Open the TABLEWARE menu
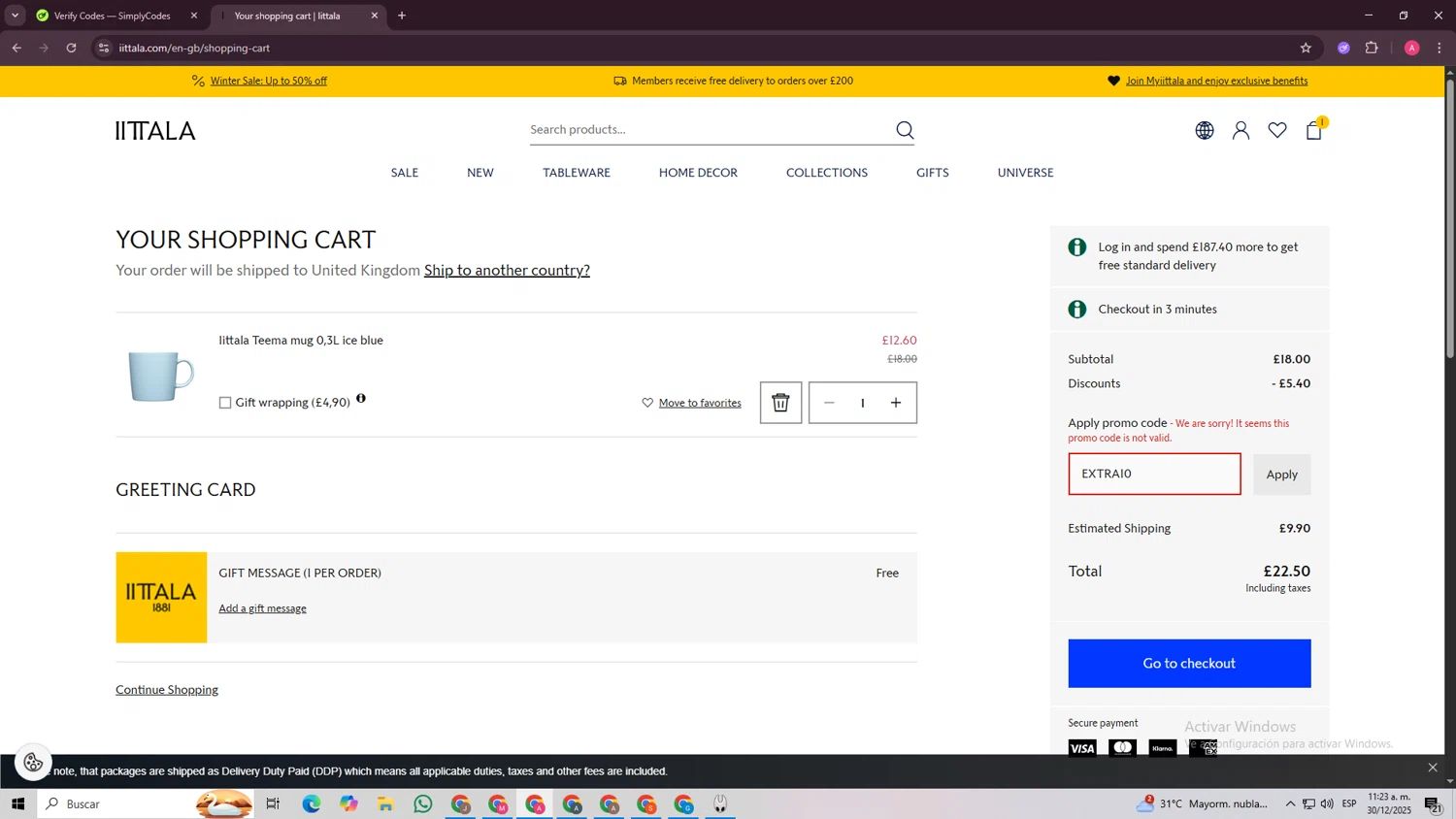 (577, 173)
